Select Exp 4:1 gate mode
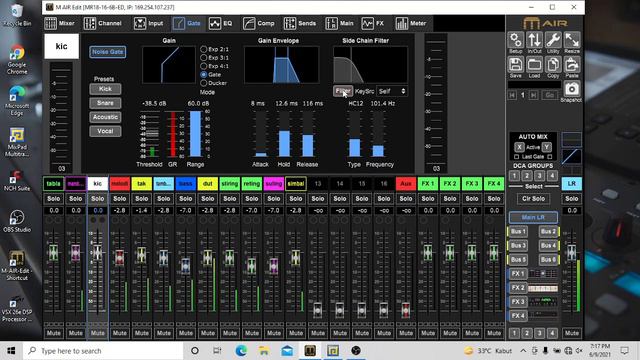 [203, 66]
